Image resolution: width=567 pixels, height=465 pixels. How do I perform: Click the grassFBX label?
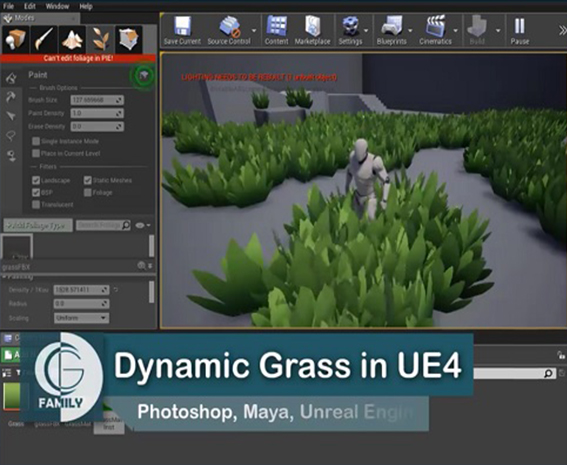click(16, 267)
